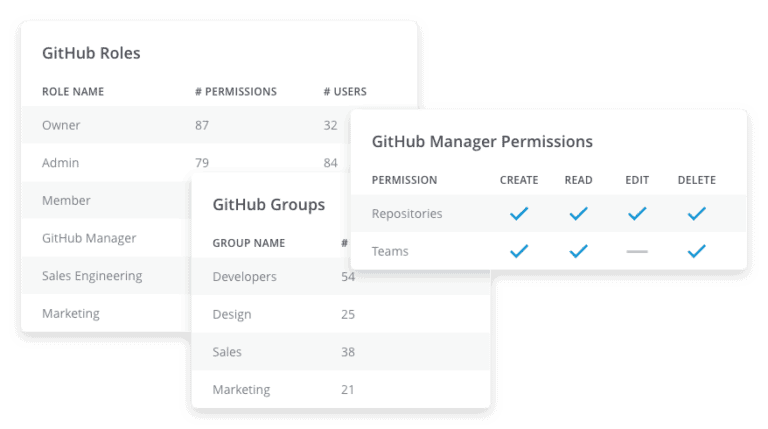Select the Admin role row
This screenshot has height=429, width=768.
[186, 163]
